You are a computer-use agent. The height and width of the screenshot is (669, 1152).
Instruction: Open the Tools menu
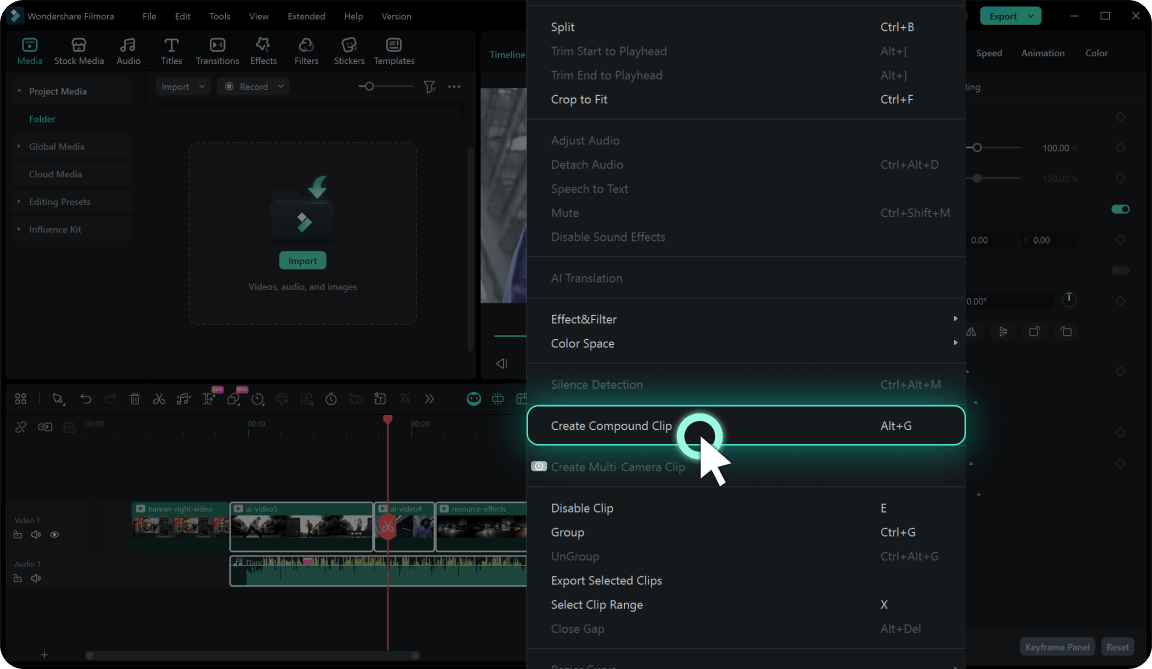pos(220,16)
